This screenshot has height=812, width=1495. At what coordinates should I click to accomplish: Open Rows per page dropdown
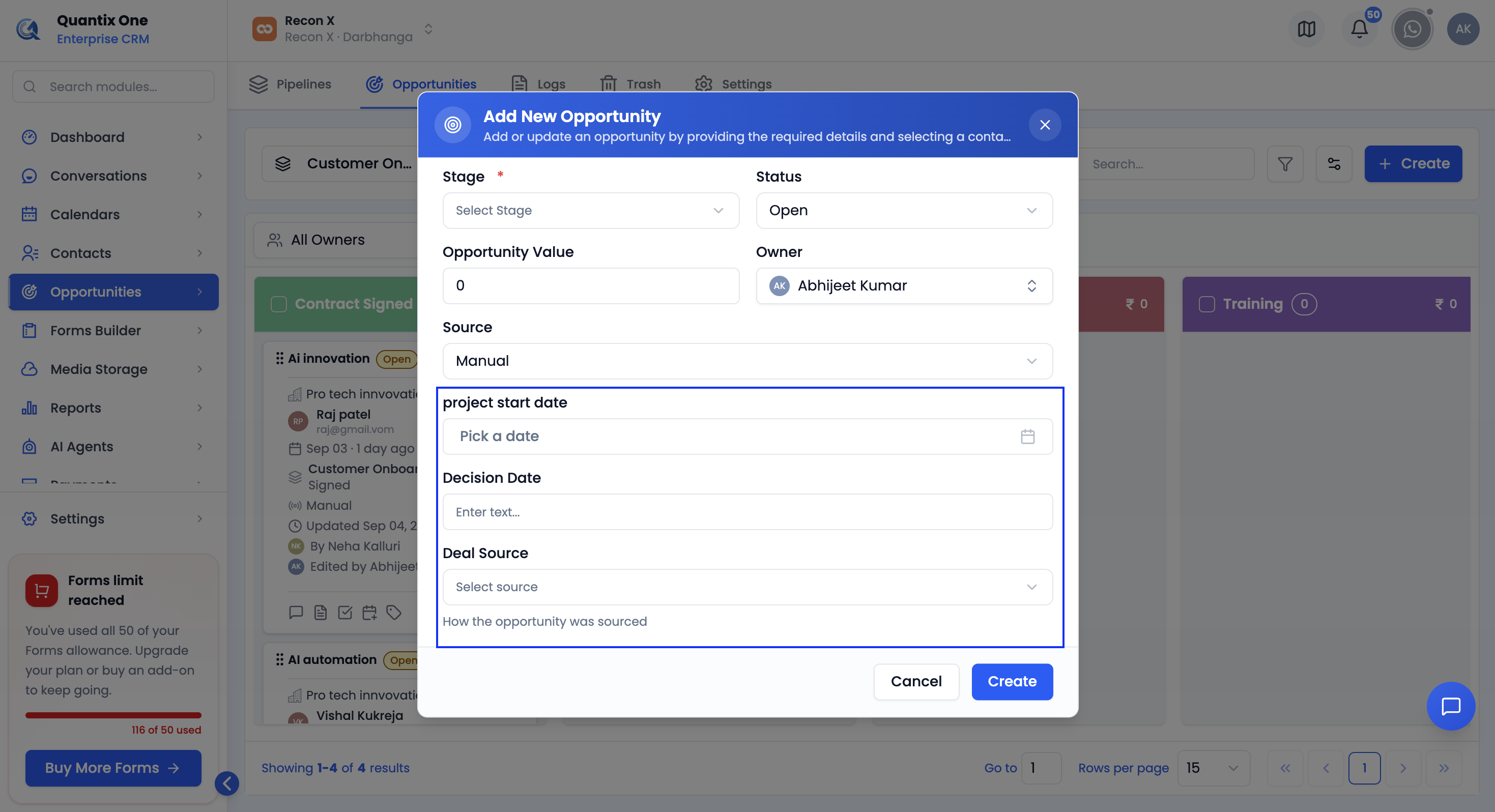tap(1213, 767)
